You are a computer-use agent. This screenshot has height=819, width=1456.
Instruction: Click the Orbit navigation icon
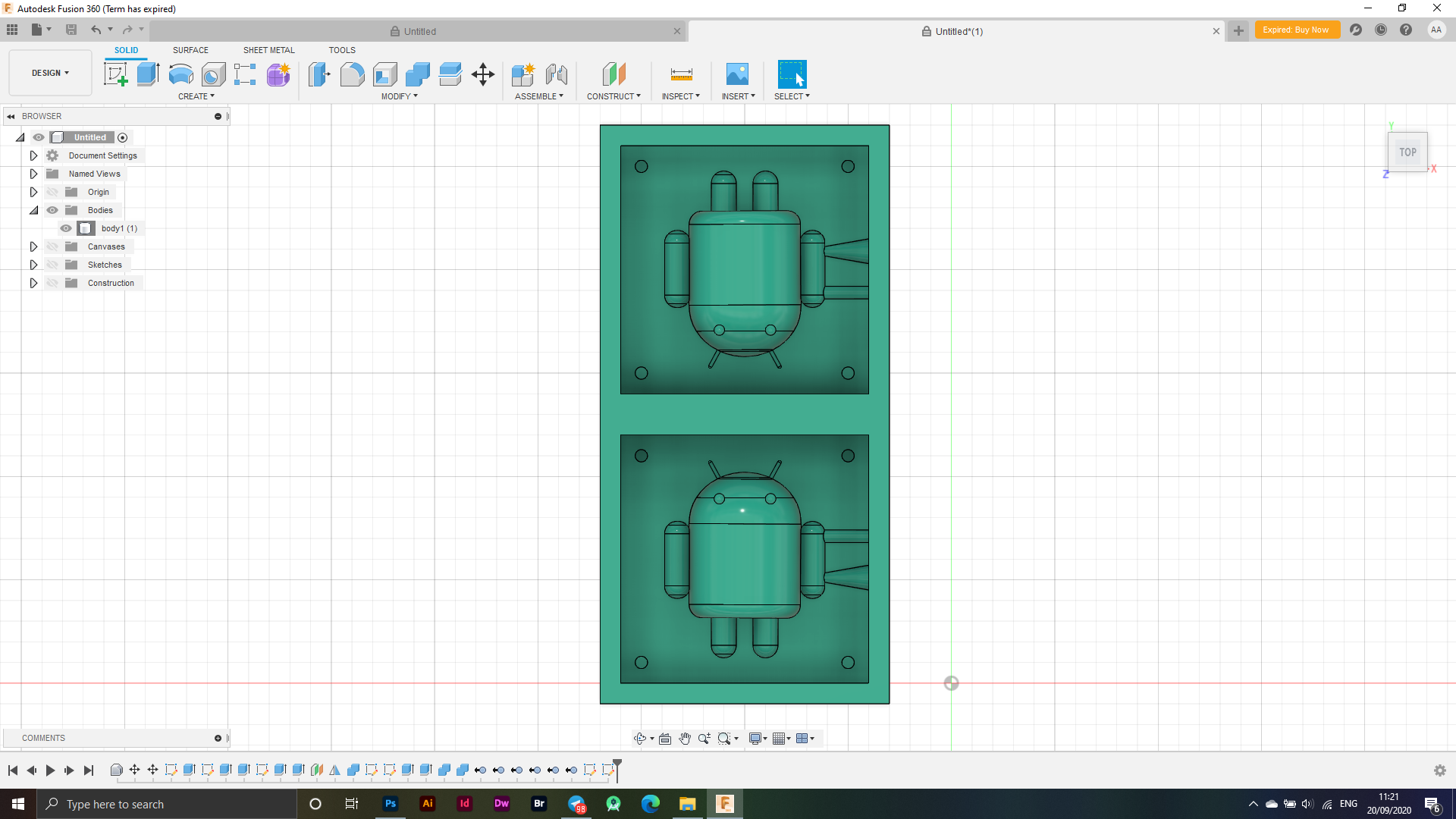click(x=640, y=739)
